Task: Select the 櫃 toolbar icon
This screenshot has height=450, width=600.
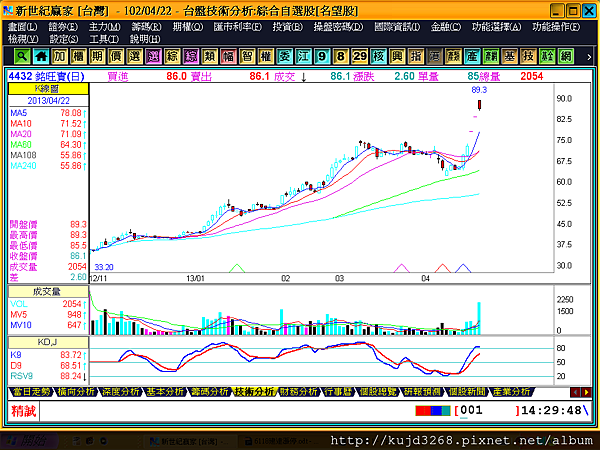Action: [x=78, y=57]
